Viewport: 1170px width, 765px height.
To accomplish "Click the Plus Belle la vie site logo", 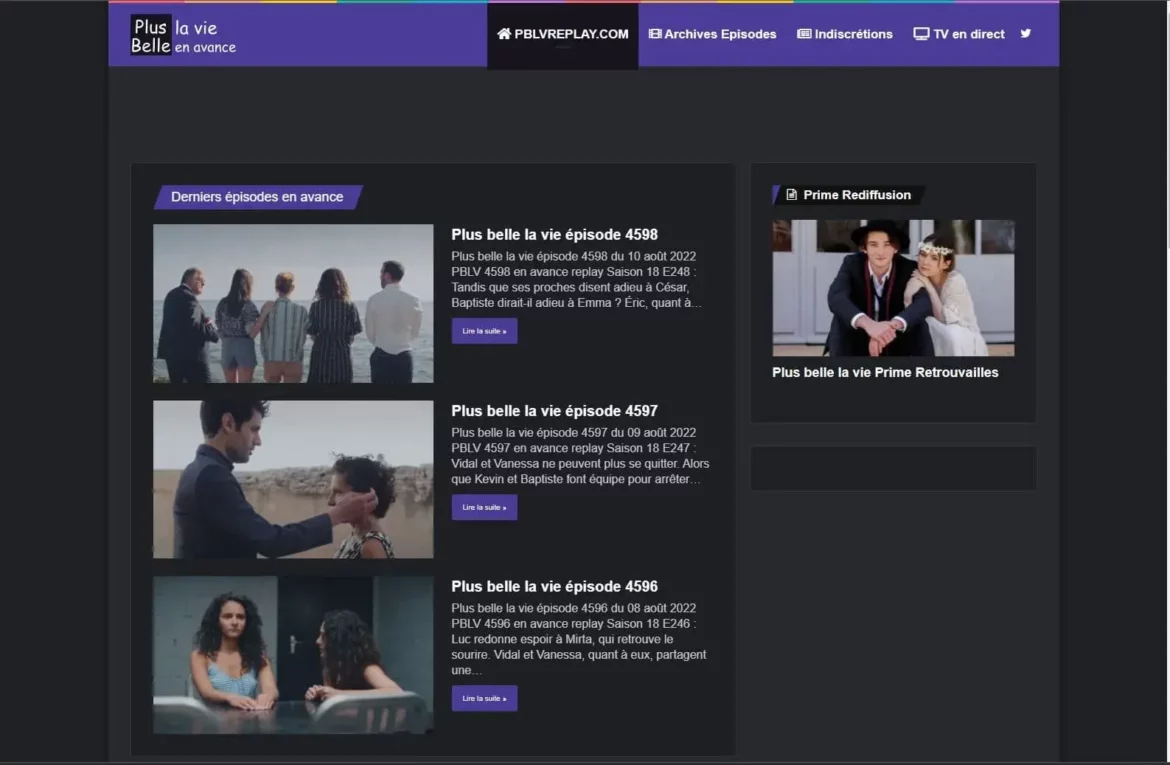I will pyautogui.click(x=184, y=35).
